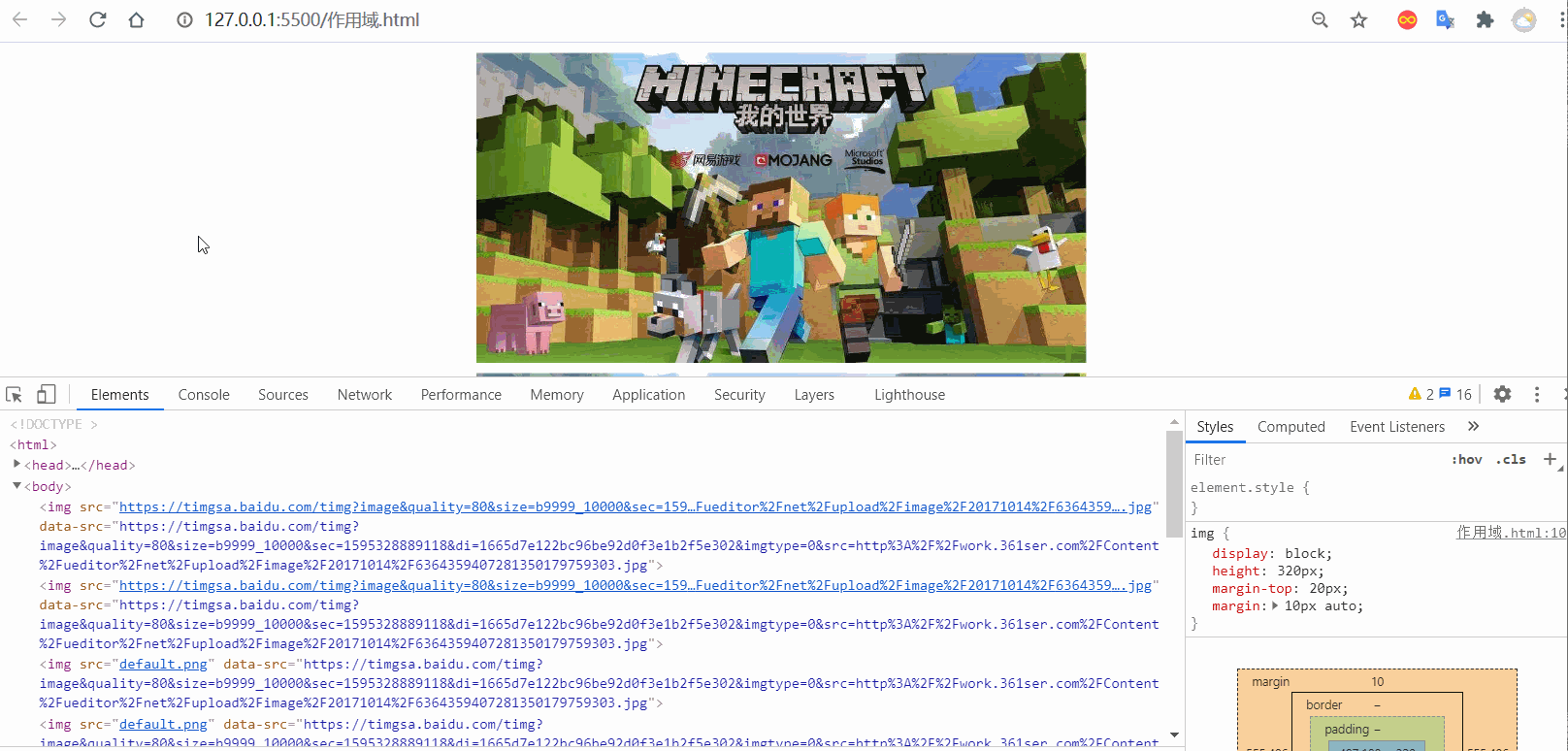Open the Performance tab
The image size is (1568, 751).
click(x=461, y=395)
